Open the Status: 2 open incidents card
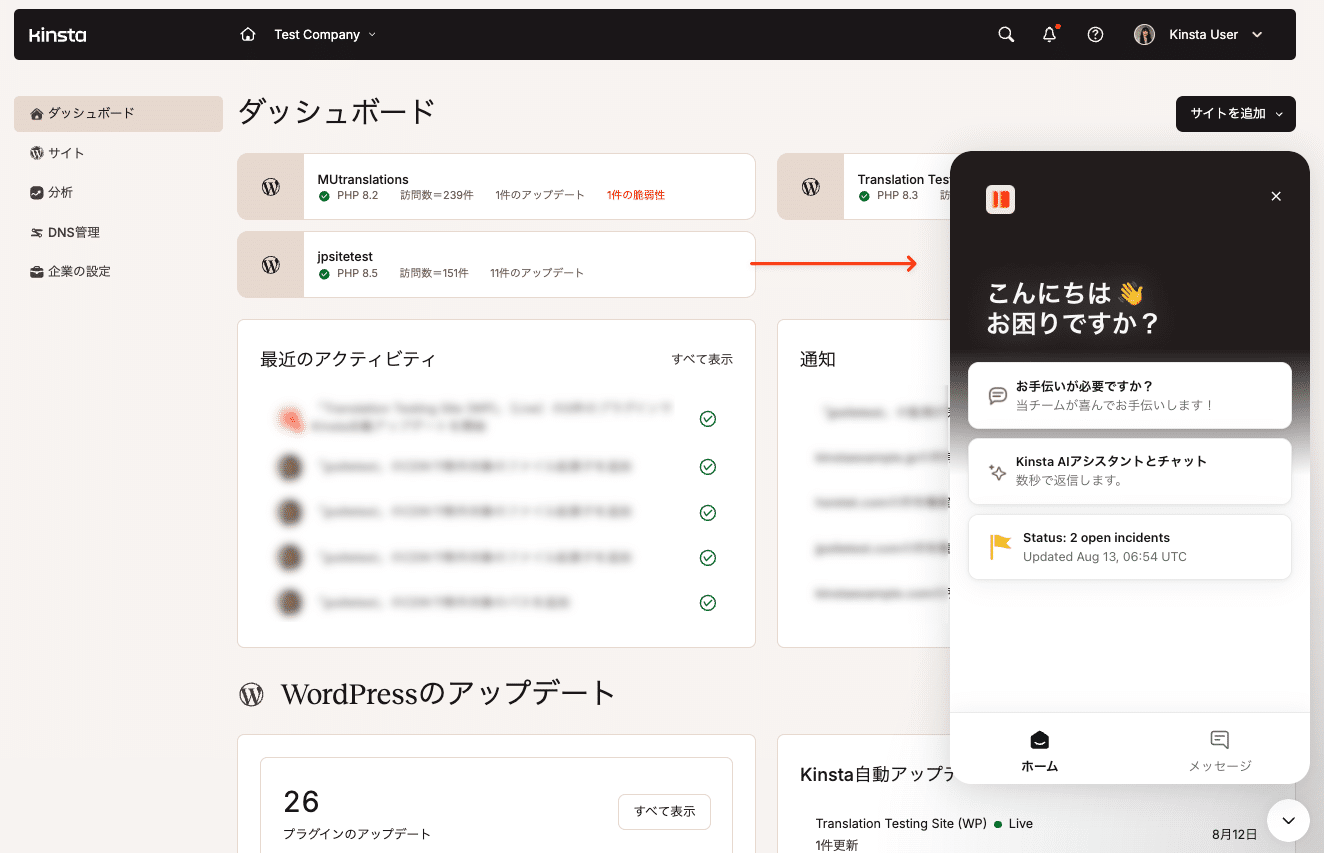The width and height of the screenshot is (1324, 853). 1130,547
